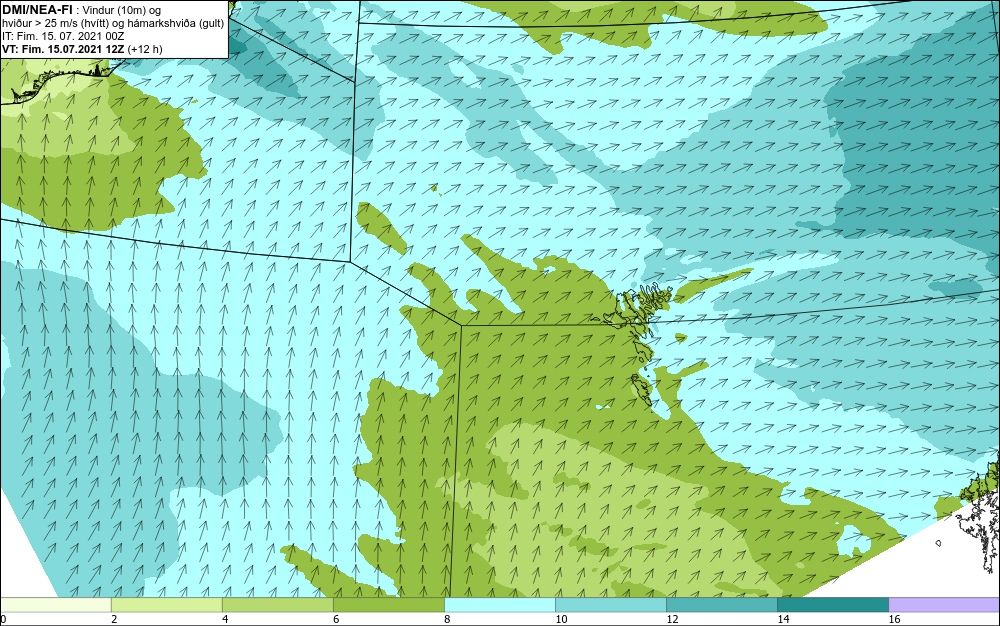Click the dark teal 14–16 legend swatch

point(833,604)
